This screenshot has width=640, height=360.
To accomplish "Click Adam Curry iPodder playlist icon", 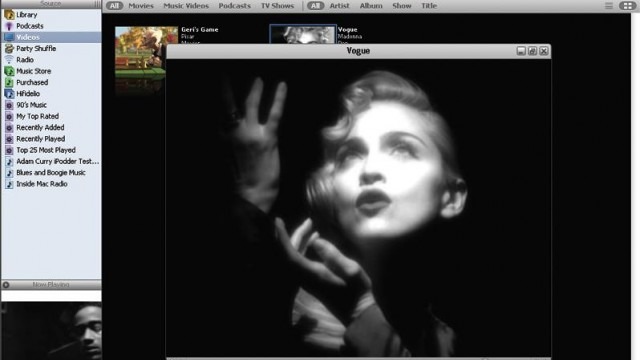I will pos(9,162).
